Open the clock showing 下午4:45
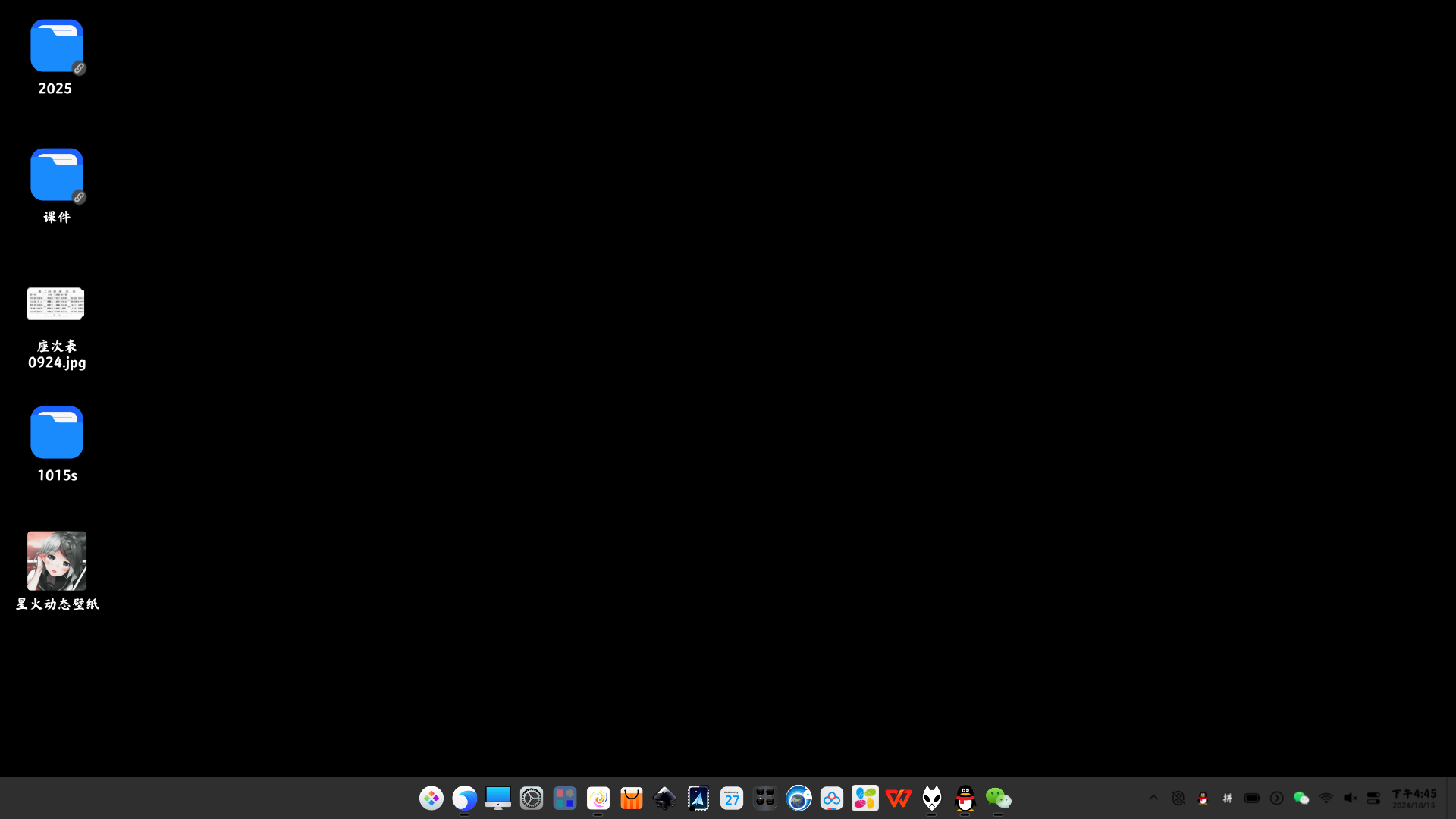 tap(1414, 798)
